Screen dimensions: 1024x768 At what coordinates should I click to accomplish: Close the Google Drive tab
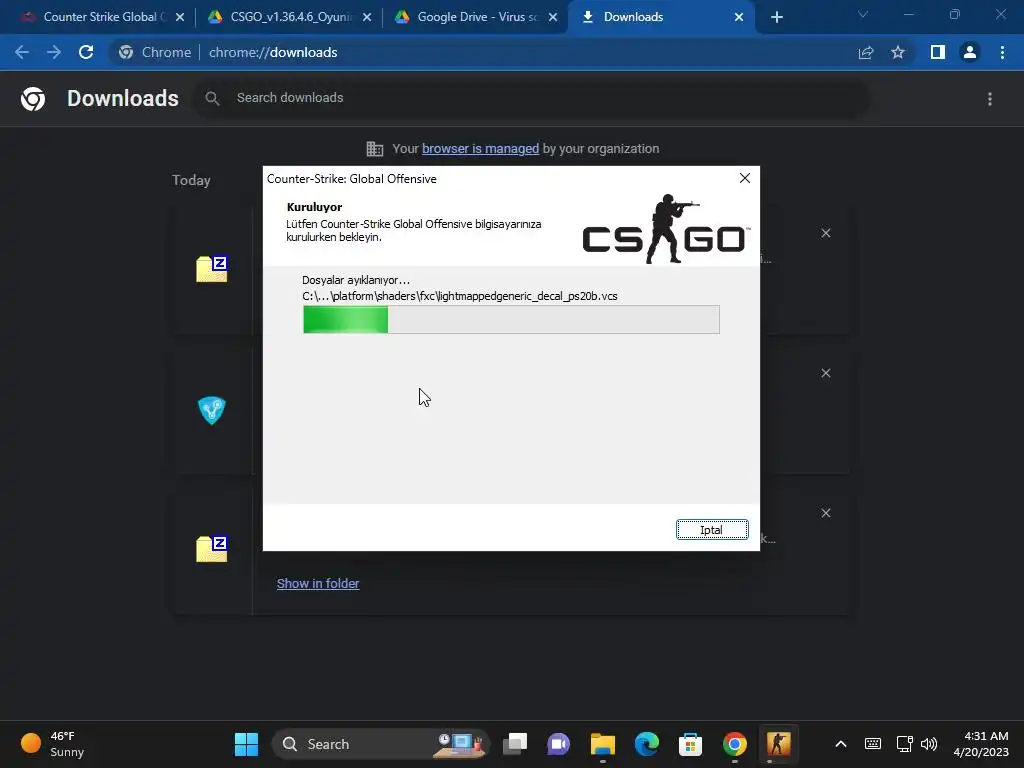click(x=553, y=17)
